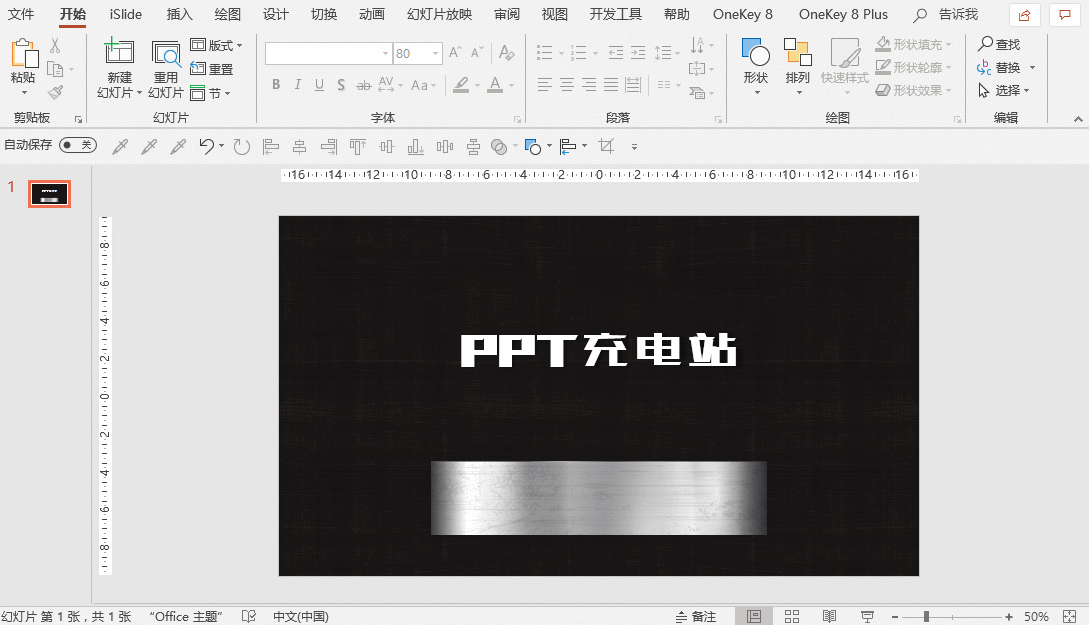Open the font name combo box
This screenshot has height=625, width=1089.
pyautogui.click(x=329, y=53)
